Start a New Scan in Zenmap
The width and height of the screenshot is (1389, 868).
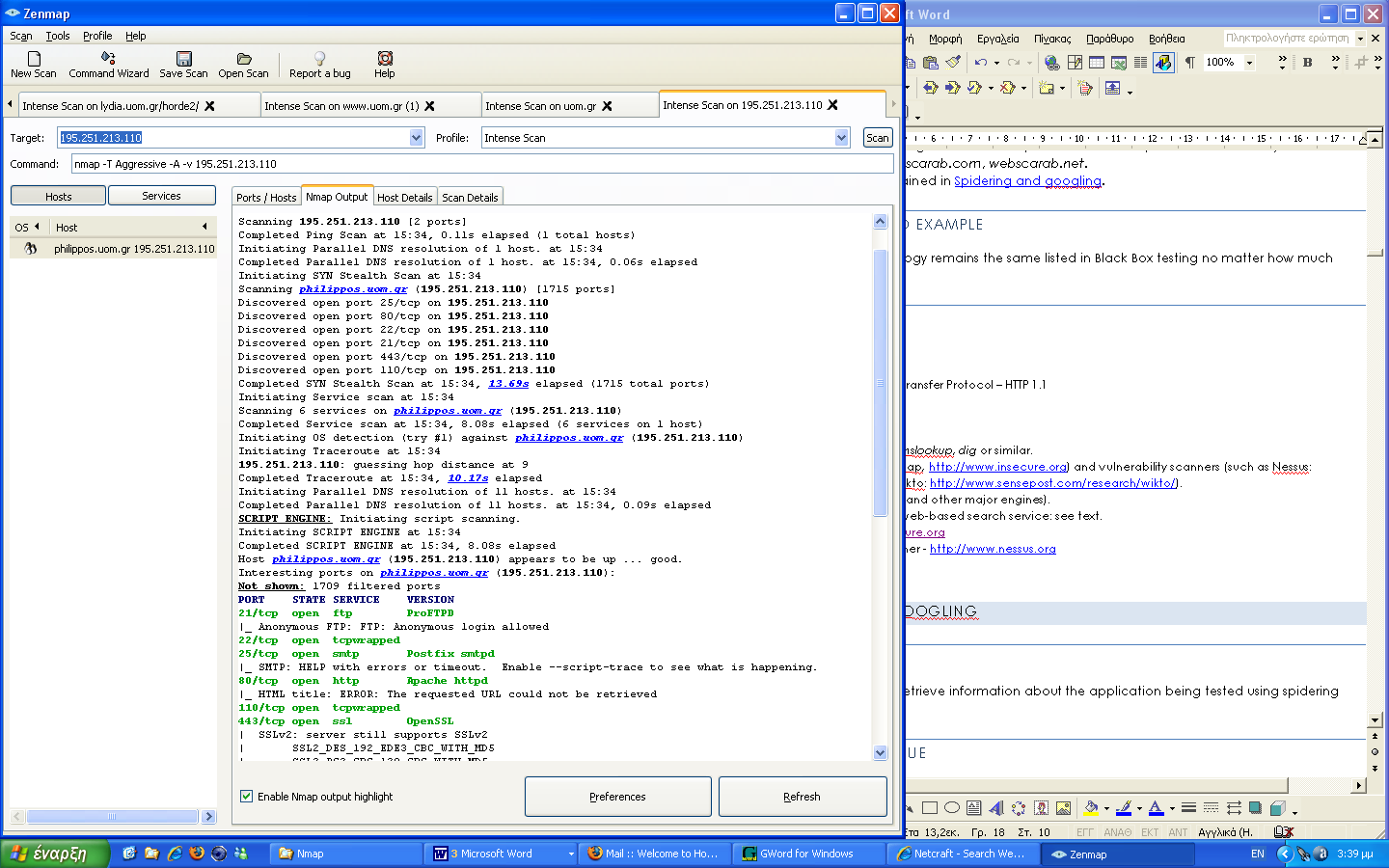tap(33, 65)
